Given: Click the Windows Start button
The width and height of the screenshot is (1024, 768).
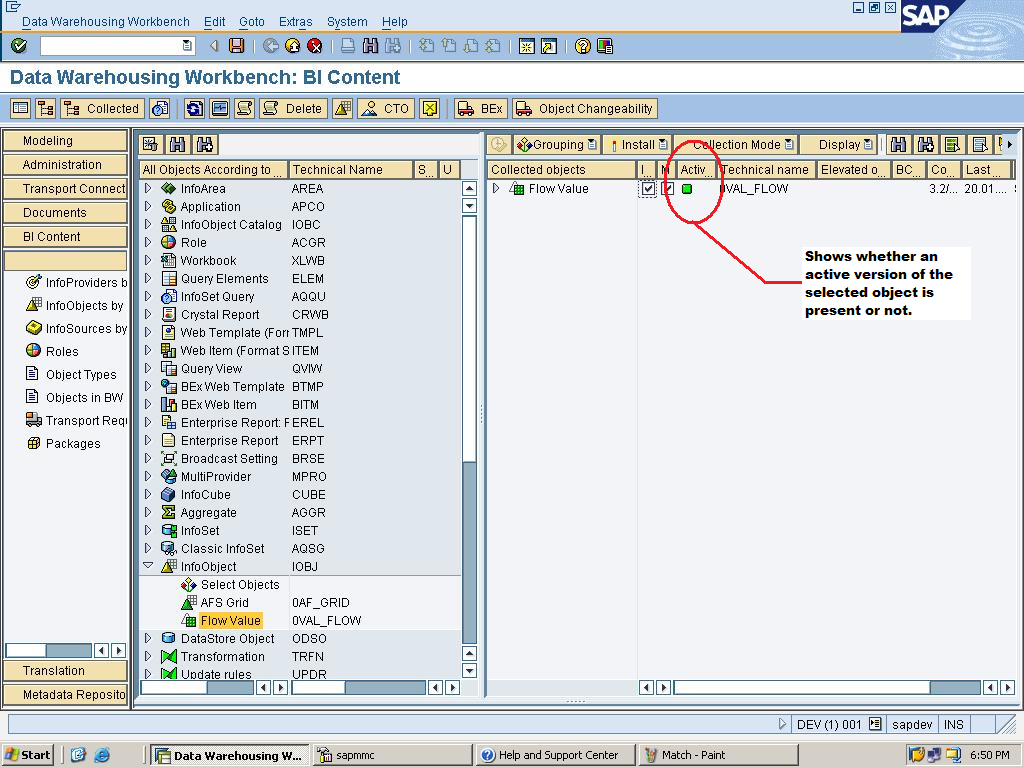Looking at the screenshot, I should point(27,755).
